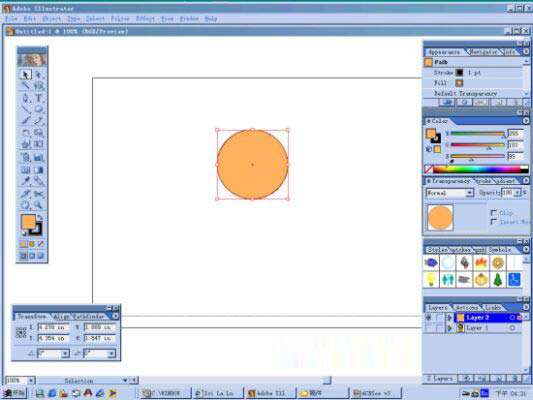Select the Ellipse tool
Screen dimensions: 533x400
(x=39, y=109)
